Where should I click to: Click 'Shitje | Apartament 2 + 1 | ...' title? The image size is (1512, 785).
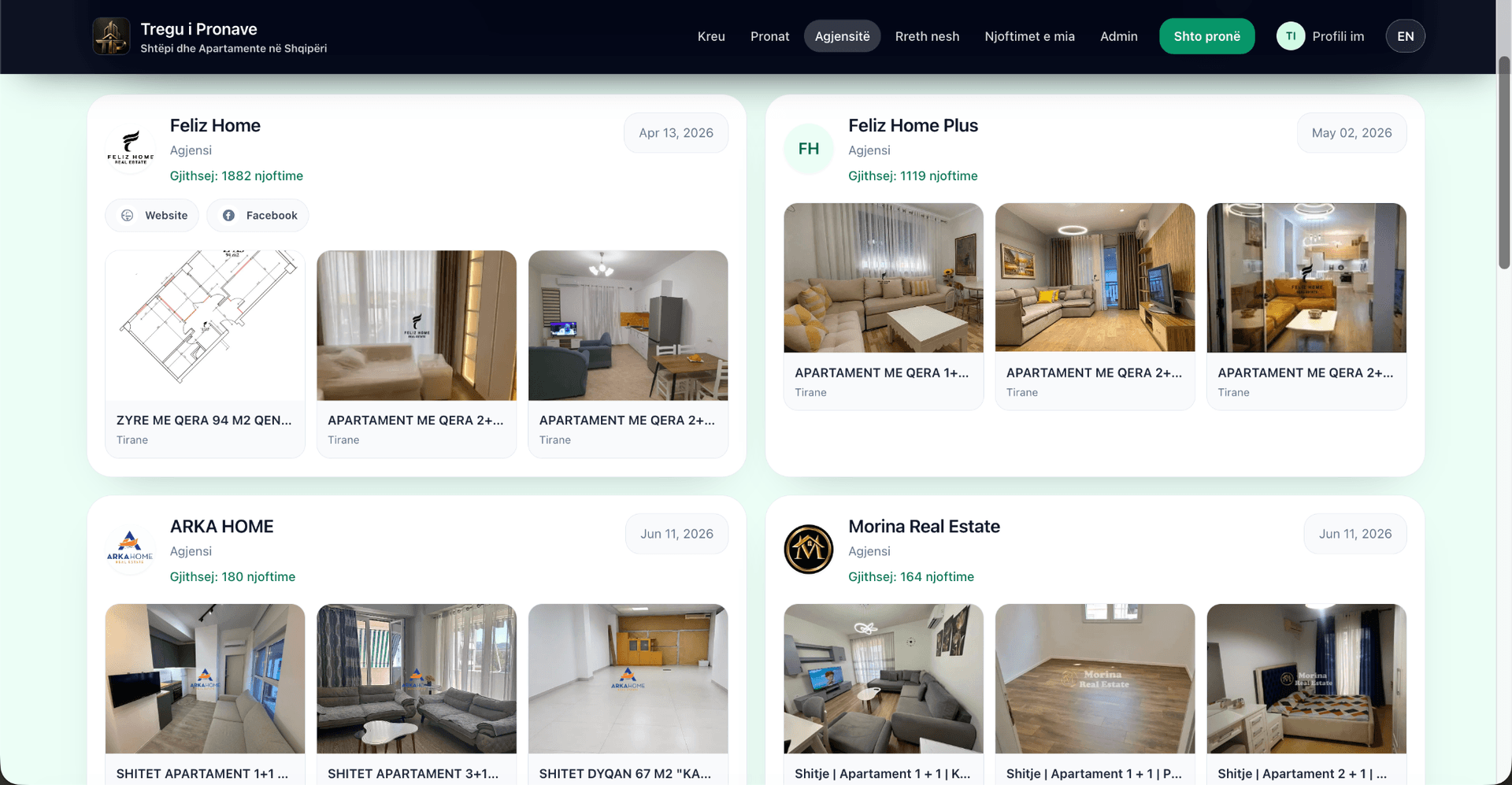pyautogui.click(x=1302, y=774)
